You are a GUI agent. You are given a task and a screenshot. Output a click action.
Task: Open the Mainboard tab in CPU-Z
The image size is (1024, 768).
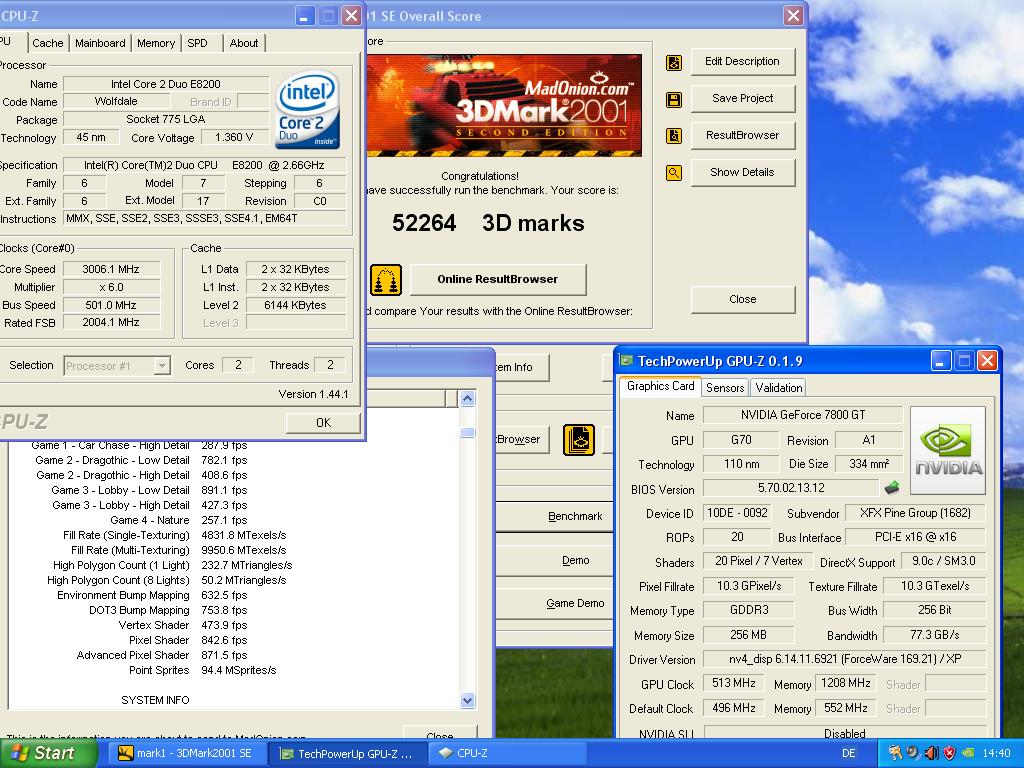click(x=100, y=43)
